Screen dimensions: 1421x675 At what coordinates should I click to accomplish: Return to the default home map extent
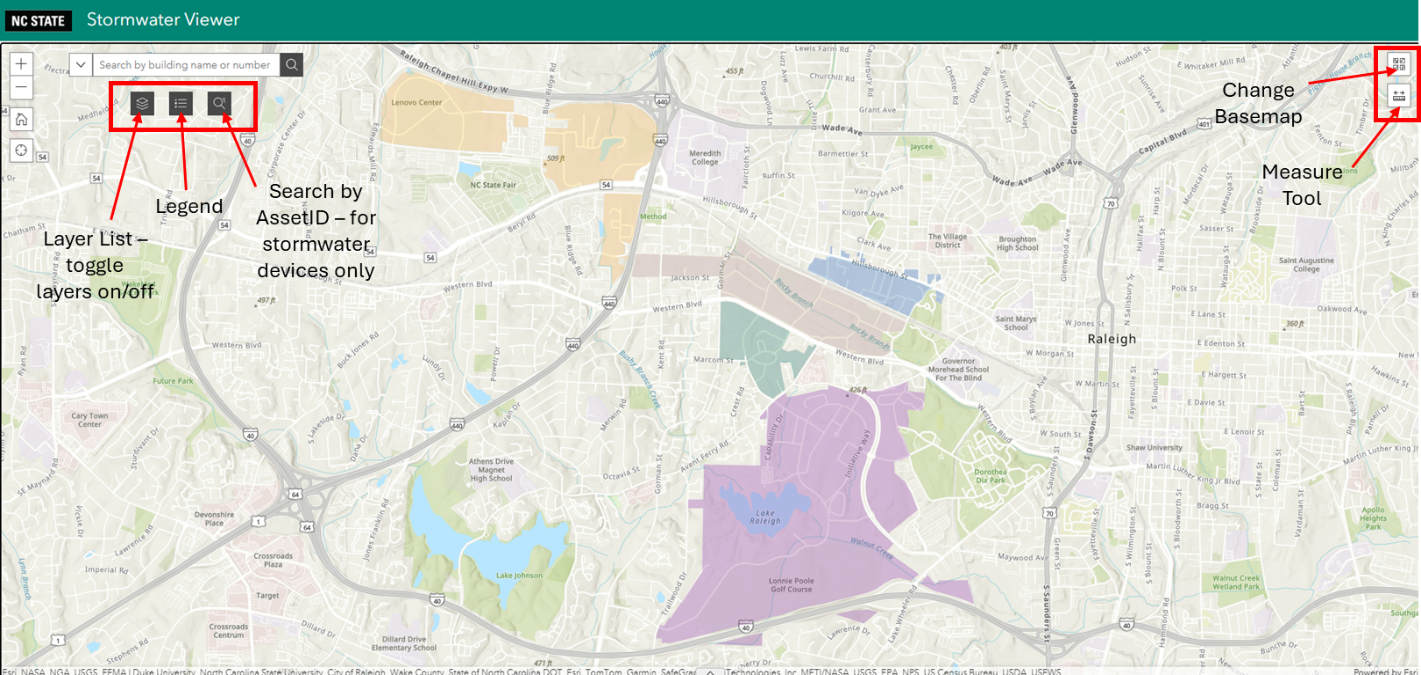[x=22, y=120]
